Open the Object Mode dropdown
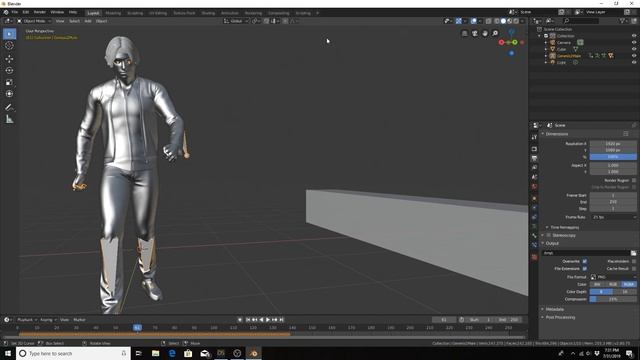Image resolution: width=640 pixels, height=360 pixels. click(x=34, y=21)
